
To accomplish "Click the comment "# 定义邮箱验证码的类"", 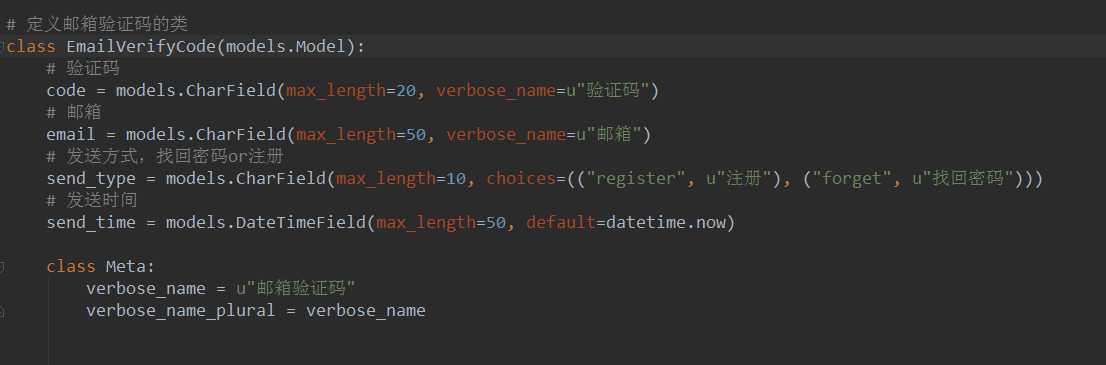I will (x=97, y=25).
